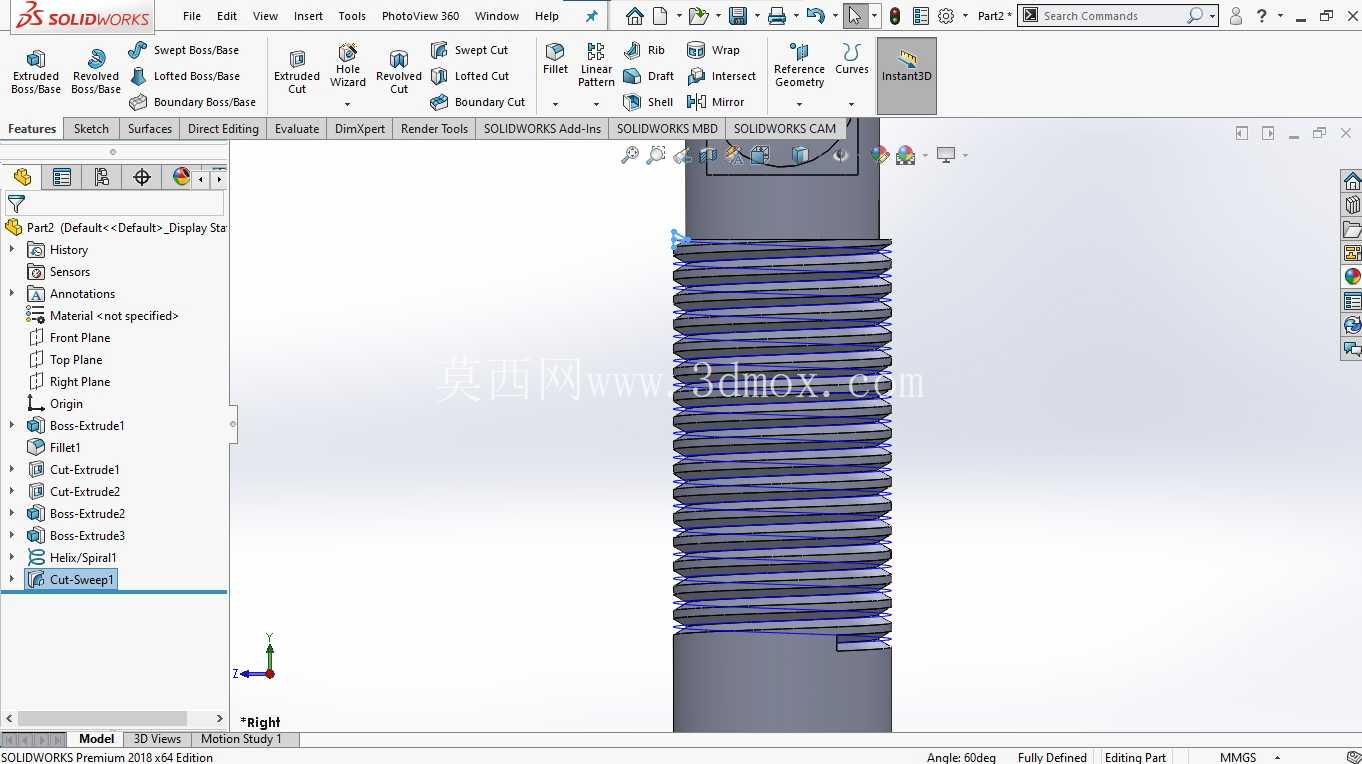The height and width of the screenshot is (764, 1362).
Task: Expand the Cut-Extrude1 feature
Action: click(12, 470)
